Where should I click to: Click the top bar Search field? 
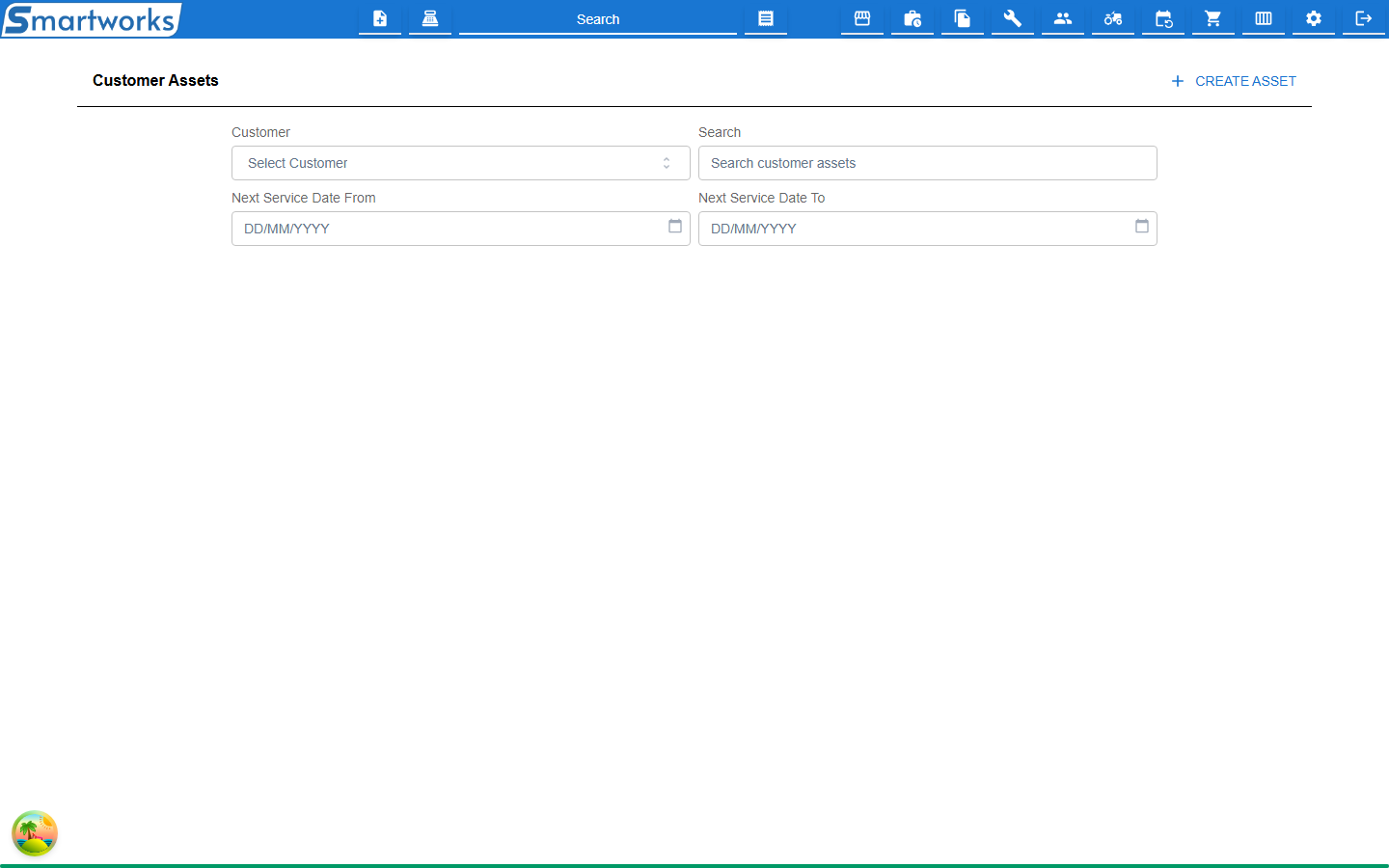(598, 19)
